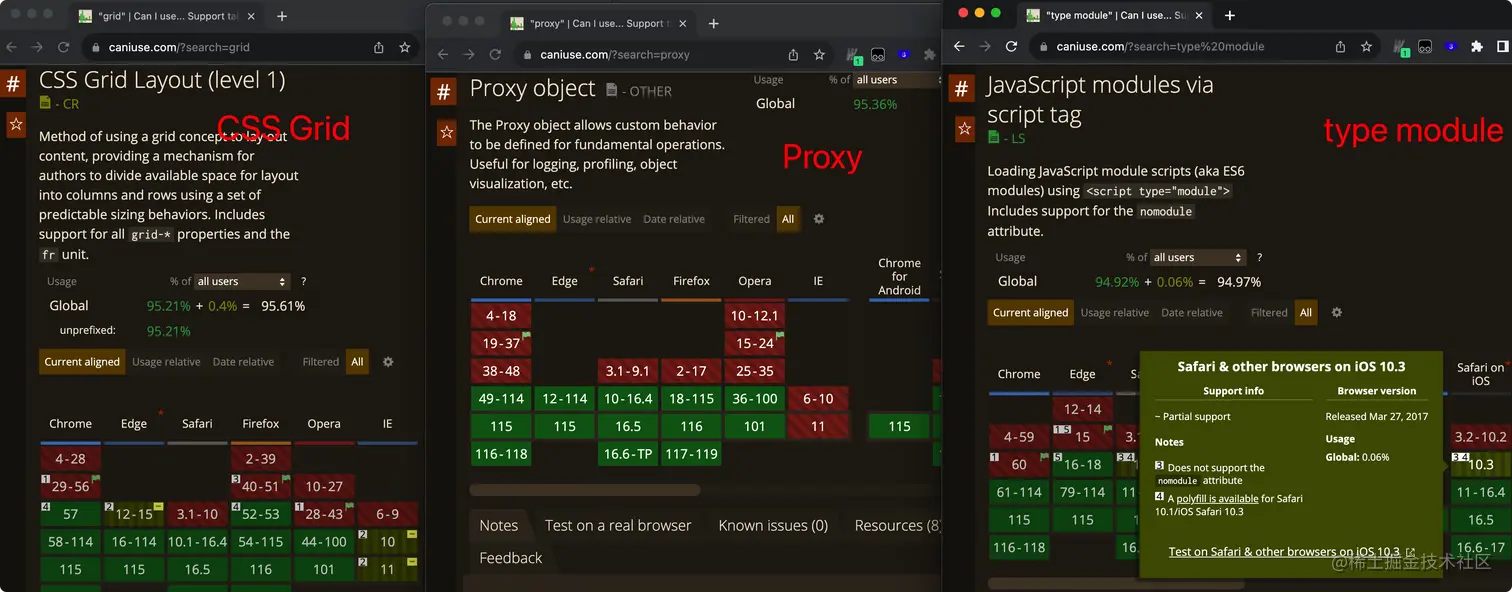Click the Edge 79-114 cell in type module table
Viewport: 1512px width, 592px height.
(1082, 492)
